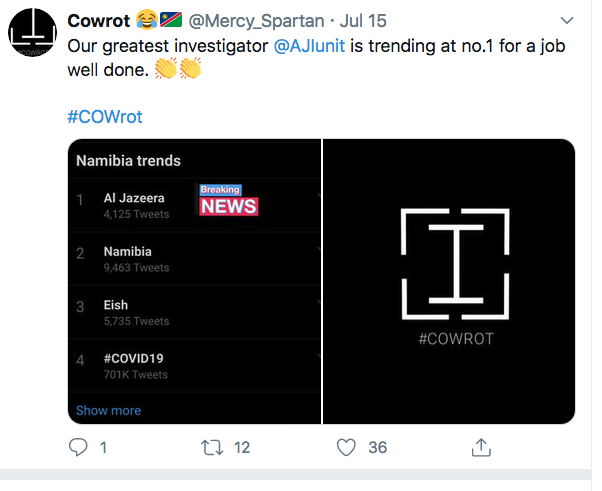Open the #COWROT logo image

coord(449,281)
